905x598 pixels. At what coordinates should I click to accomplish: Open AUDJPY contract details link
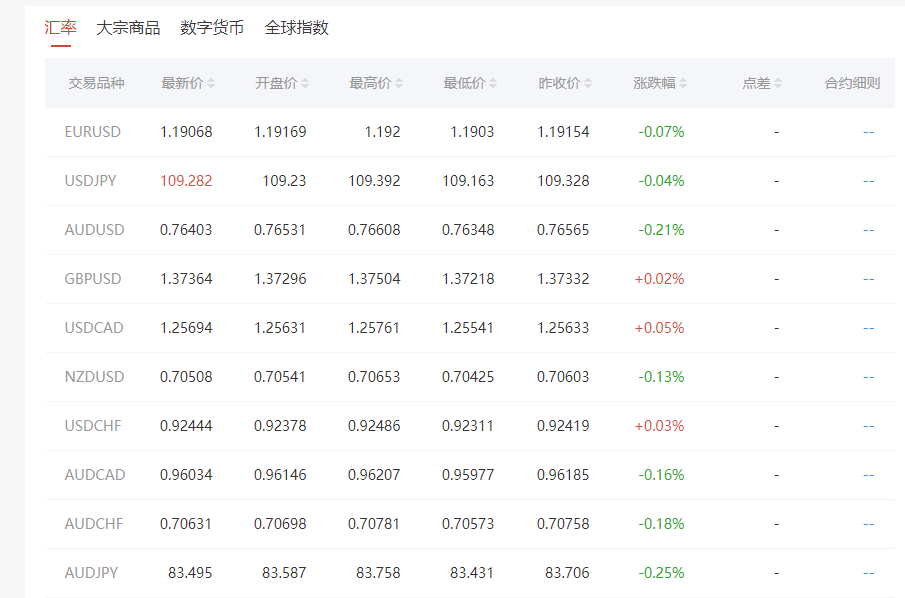(x=868, y=573)
